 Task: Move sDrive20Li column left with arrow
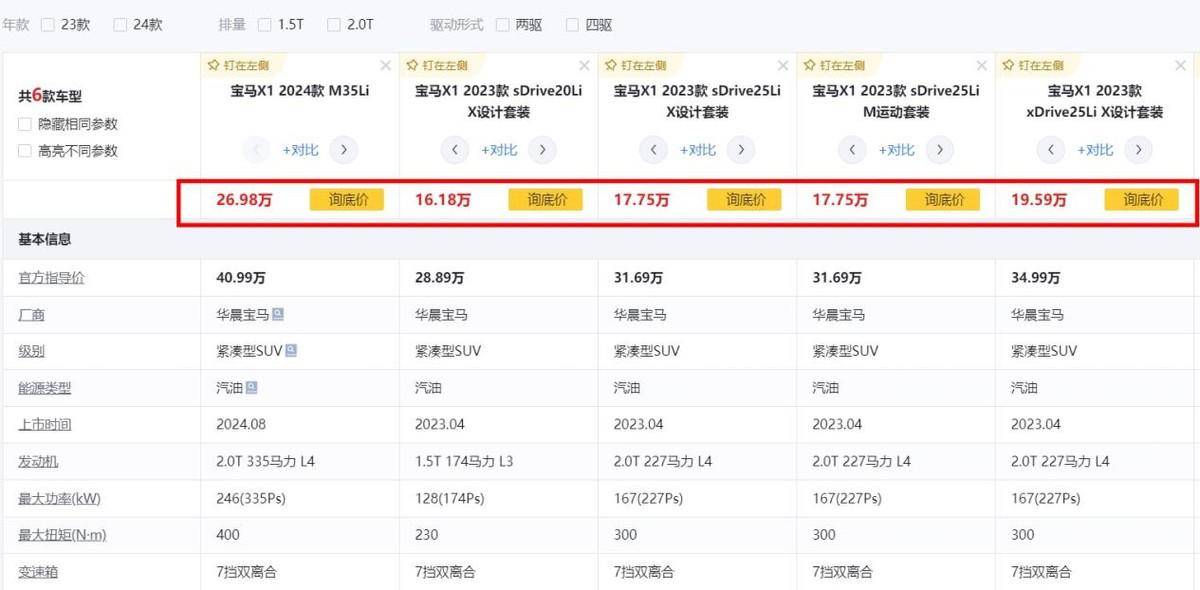(455, 150)
